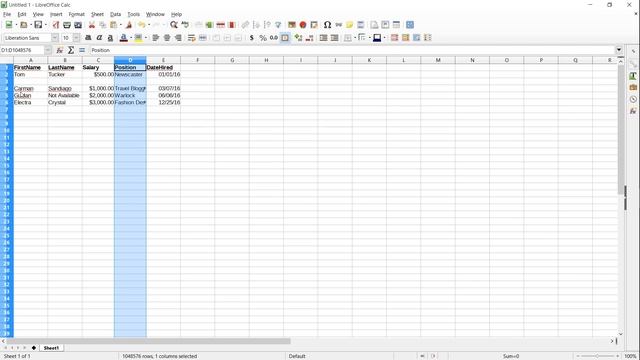Image resolution: width=640 pixels, height=360 pixels.
Task: Click the Merge and Center Cells icon
Action: click(202, 38)
